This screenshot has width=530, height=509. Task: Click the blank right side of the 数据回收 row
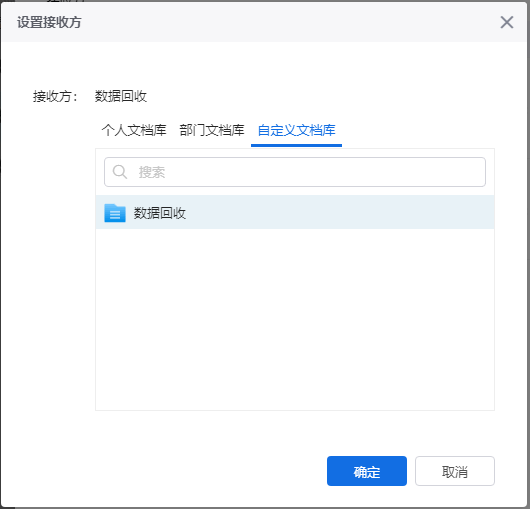pyautogui.click(x=340, y=212)
